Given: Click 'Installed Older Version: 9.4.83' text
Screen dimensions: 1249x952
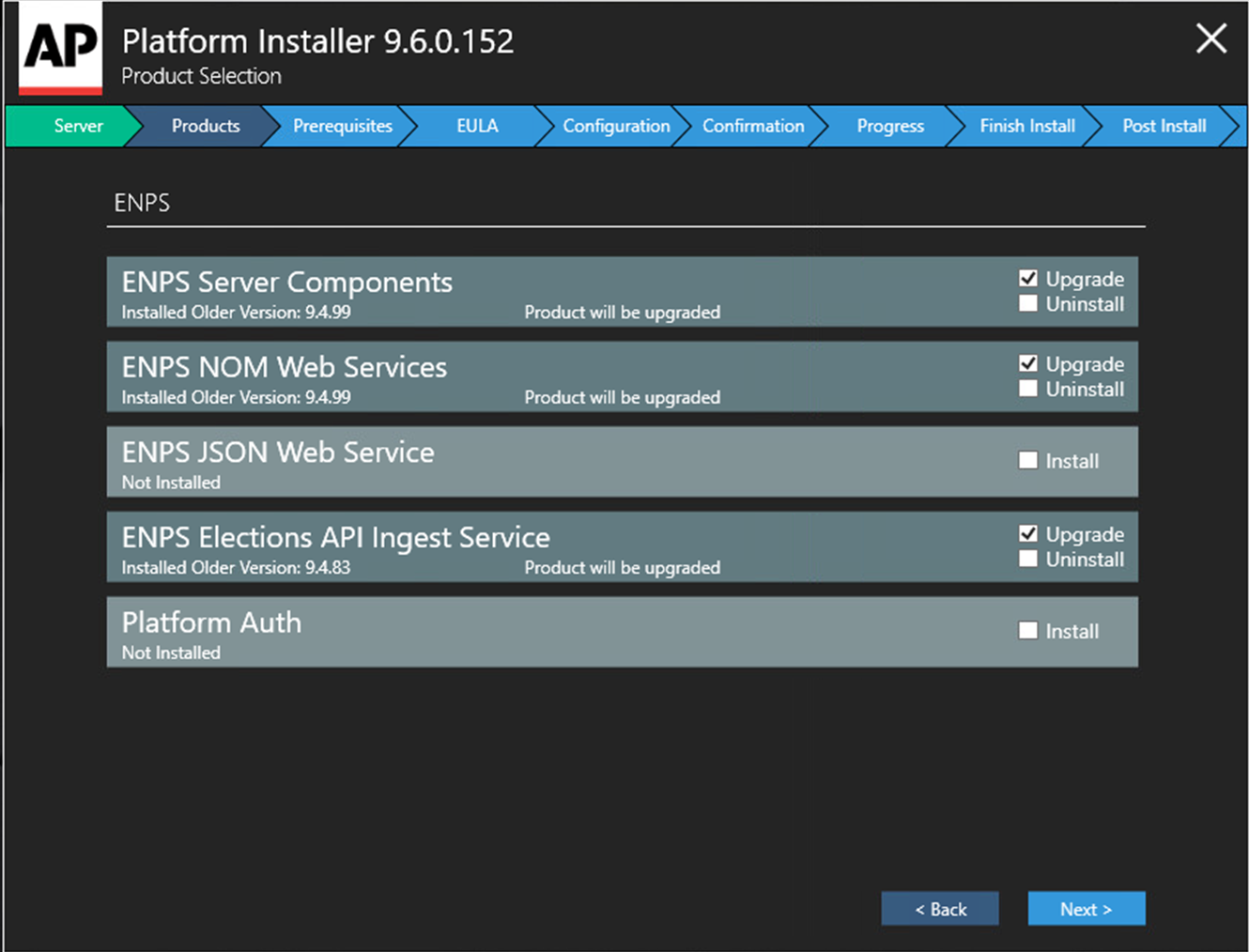Looking at the screenshot, I should (x=236, y=567).
